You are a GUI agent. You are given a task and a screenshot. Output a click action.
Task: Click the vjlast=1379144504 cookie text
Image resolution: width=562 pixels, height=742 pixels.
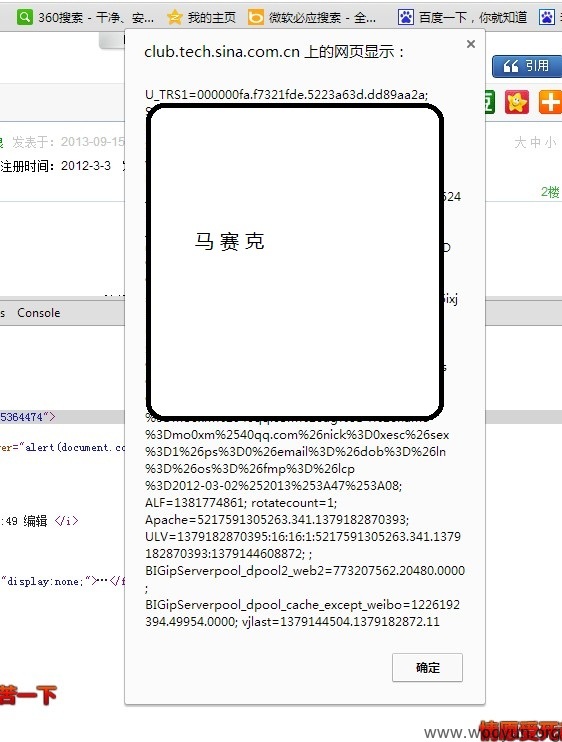point(341,621)
